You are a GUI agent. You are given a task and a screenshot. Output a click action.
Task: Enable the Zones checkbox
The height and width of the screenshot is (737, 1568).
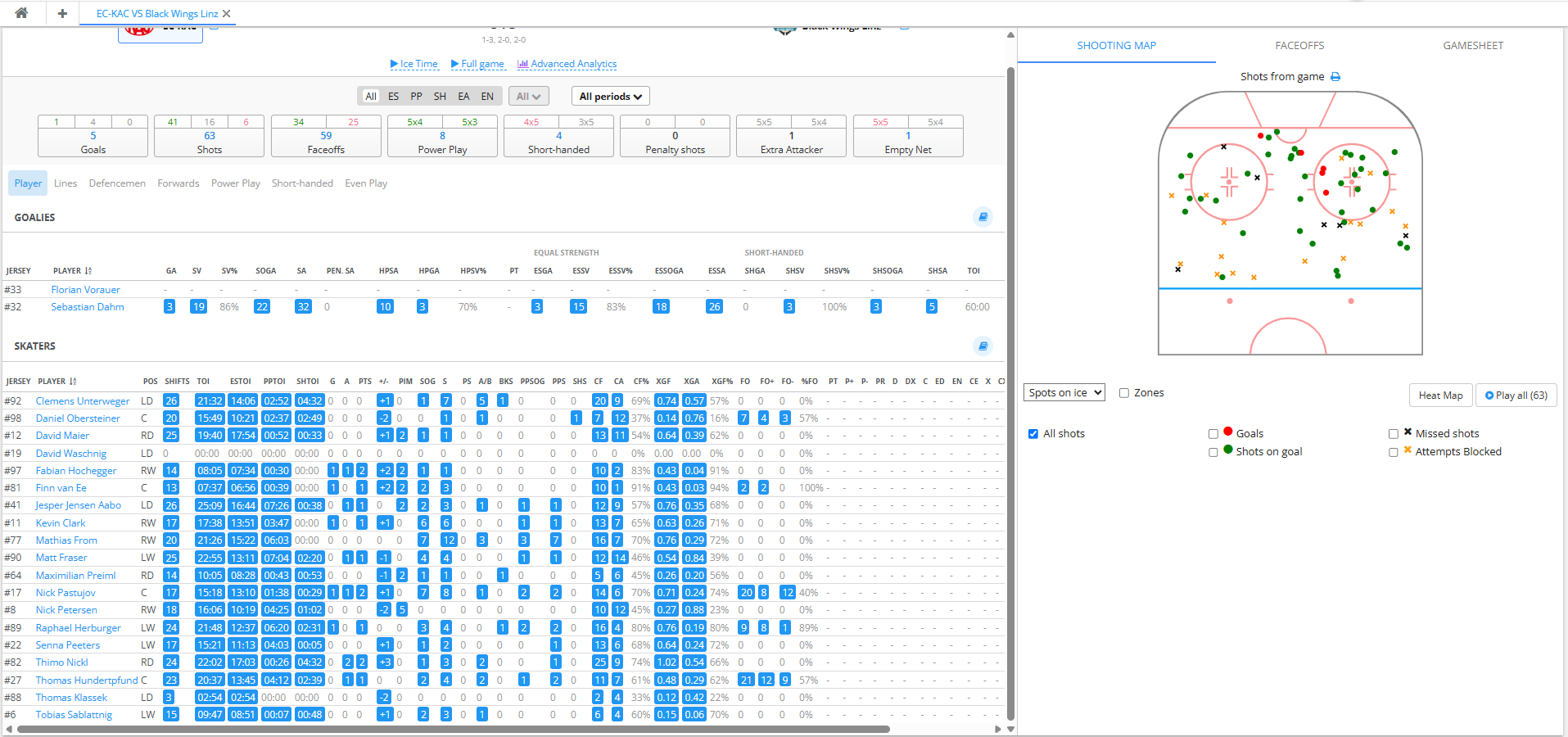click(1124, 393)
